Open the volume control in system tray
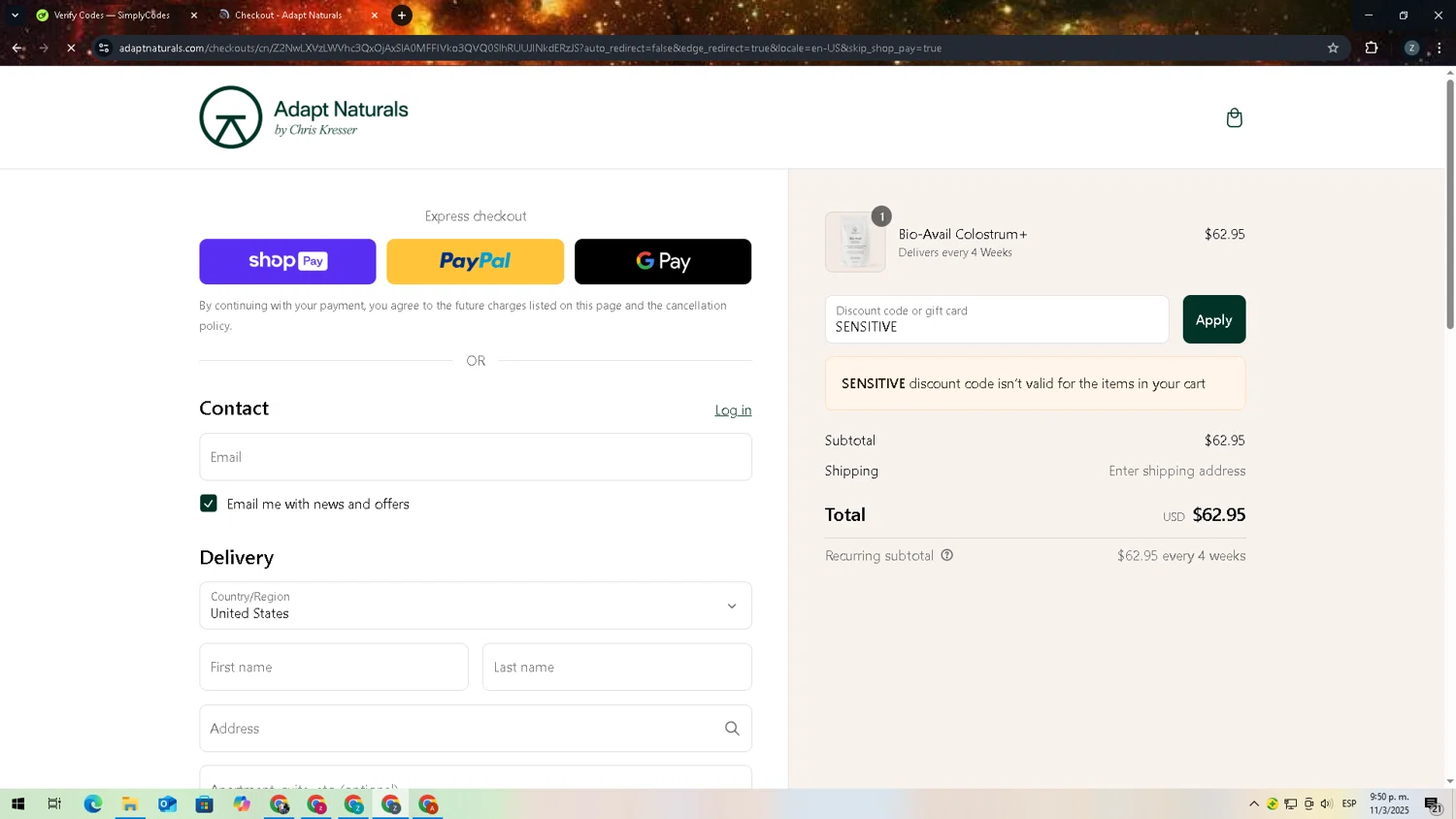 1326,803
